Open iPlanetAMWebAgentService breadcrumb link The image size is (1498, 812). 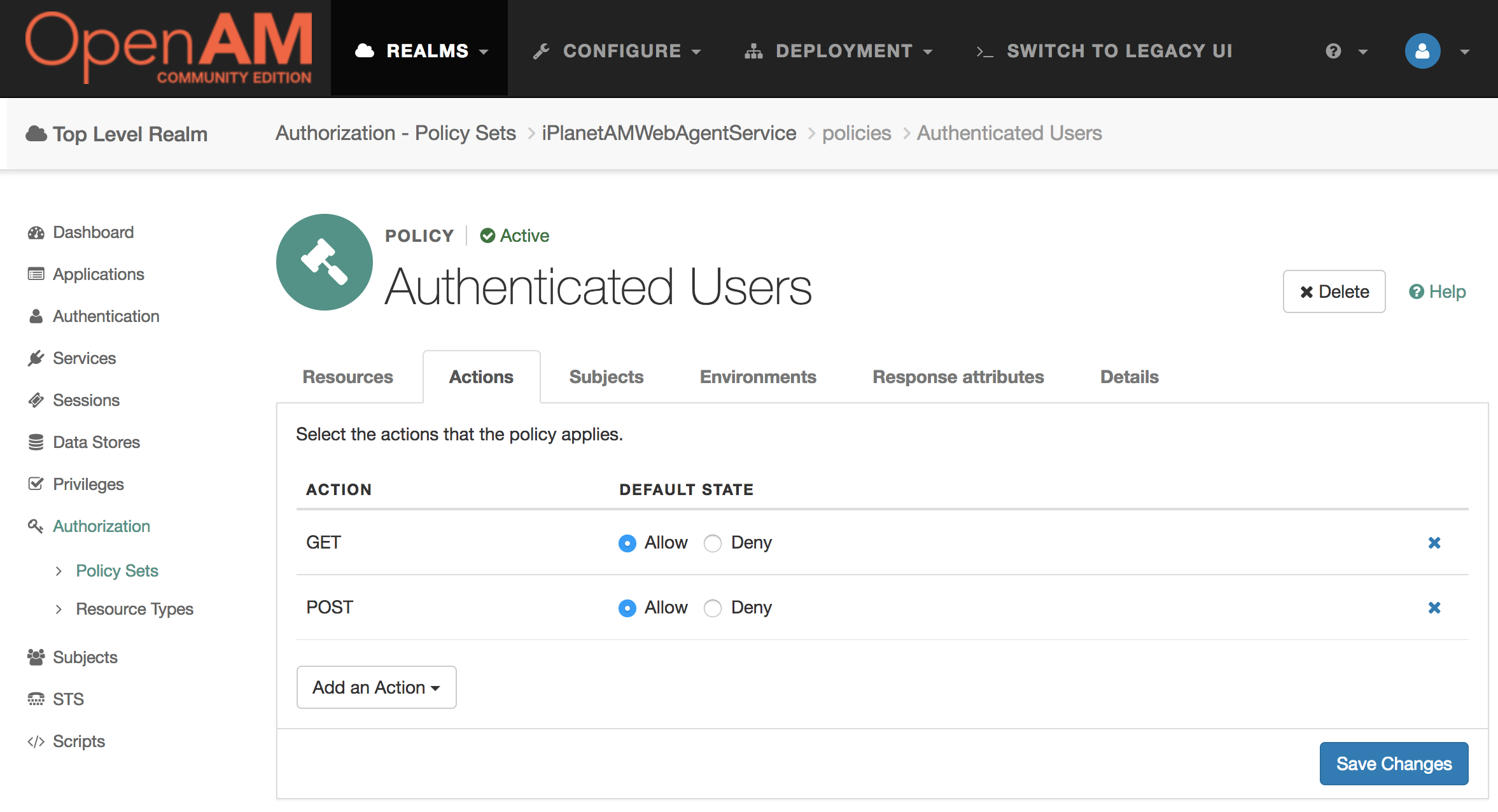(x=669, y=133)
